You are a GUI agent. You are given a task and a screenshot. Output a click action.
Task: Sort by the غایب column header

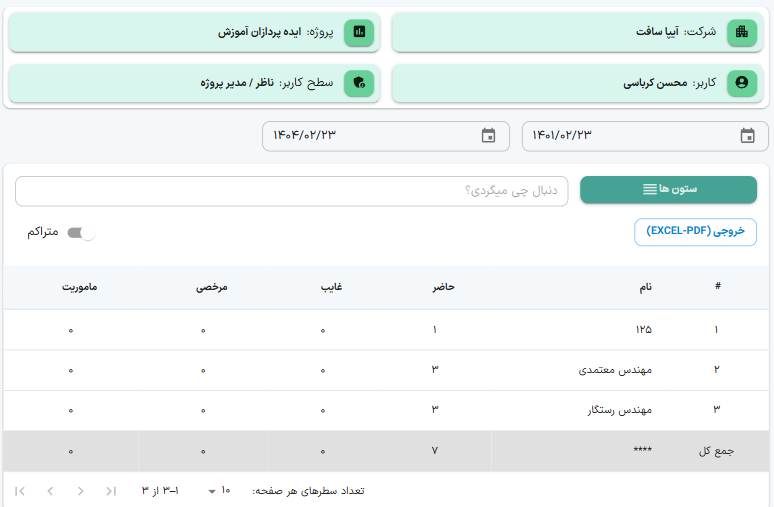331,287
